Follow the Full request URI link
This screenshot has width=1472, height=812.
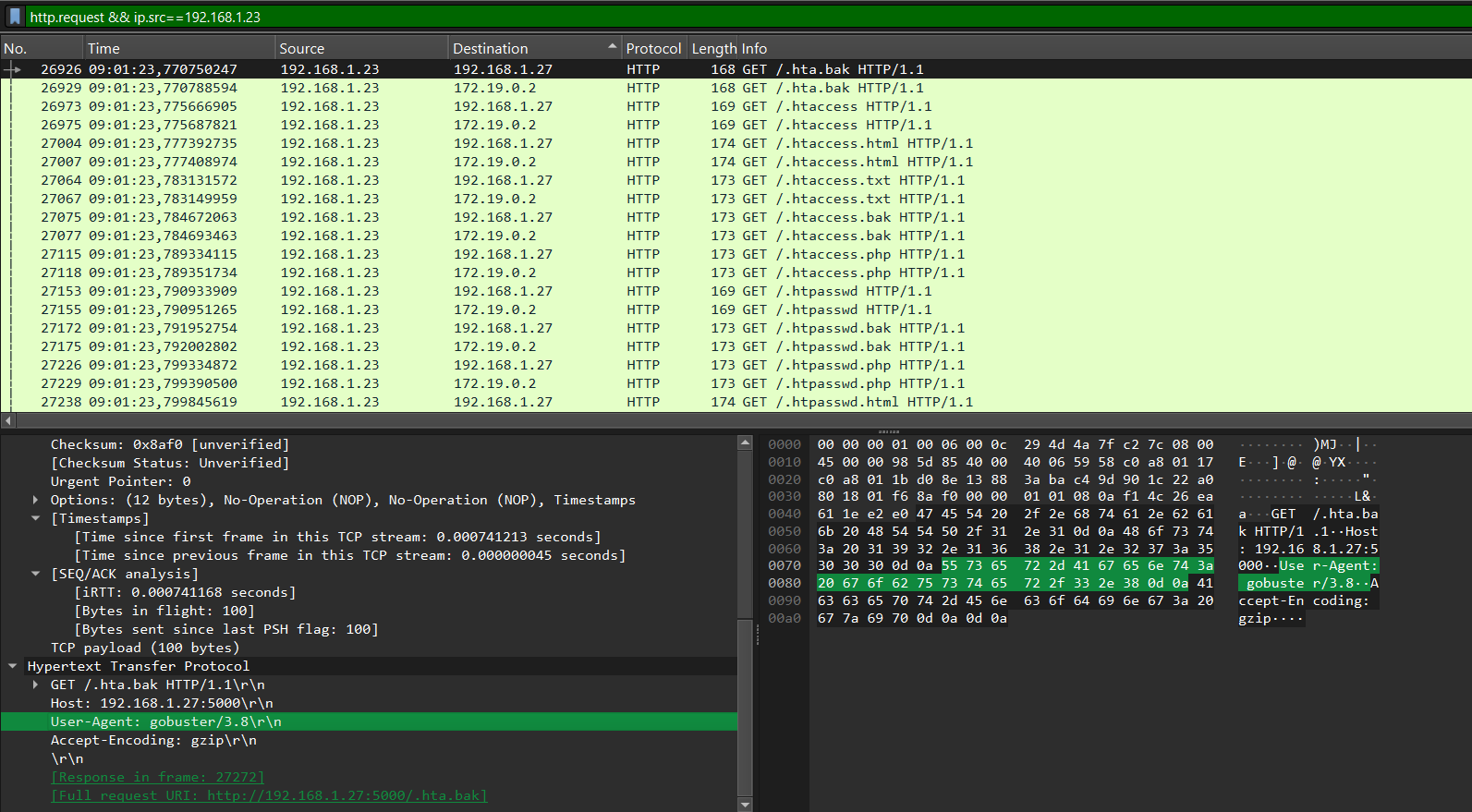(x=268, y=795)
